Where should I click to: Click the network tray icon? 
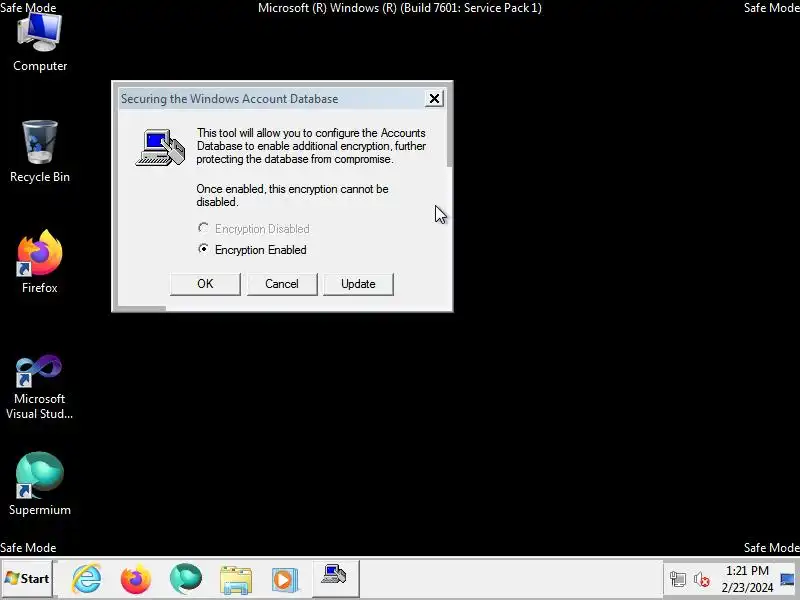[x=678, y=579]
